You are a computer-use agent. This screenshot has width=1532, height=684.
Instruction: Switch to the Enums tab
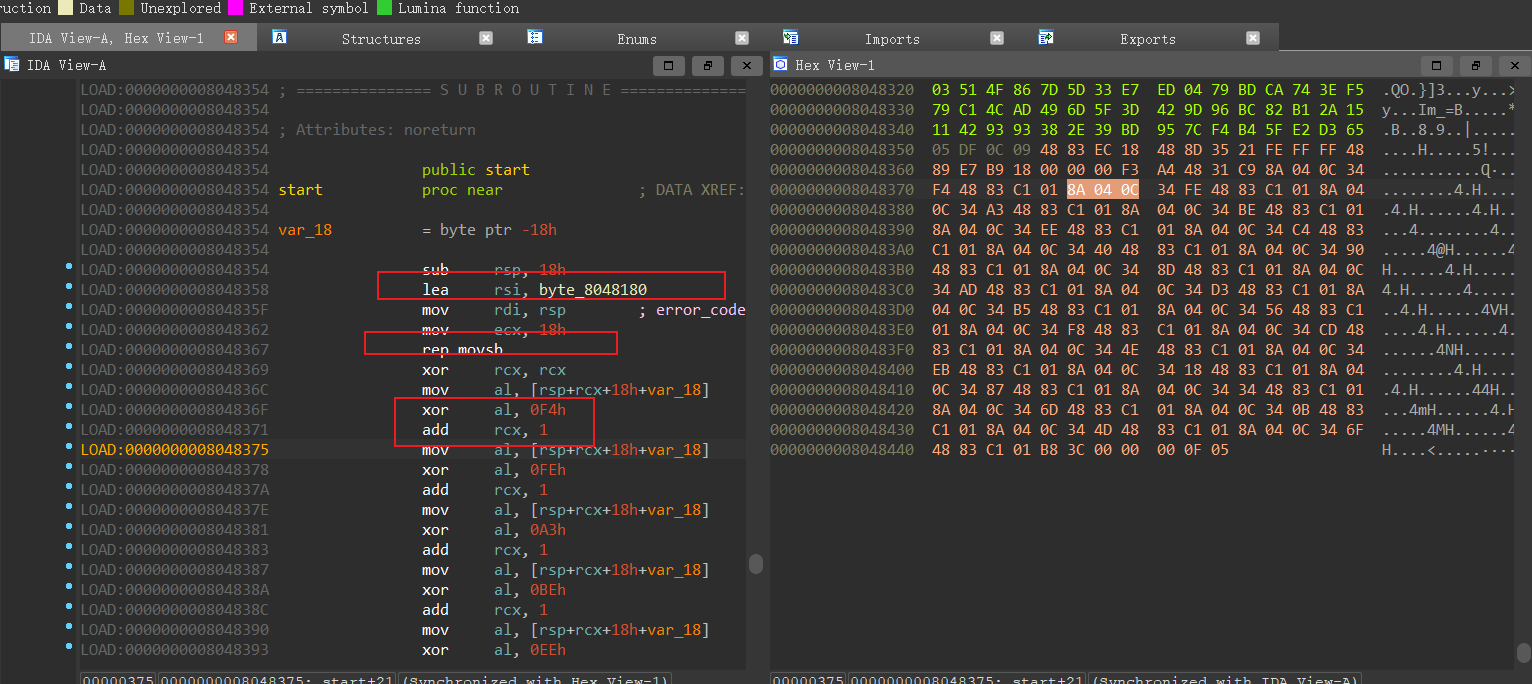[x=636, y=38]
